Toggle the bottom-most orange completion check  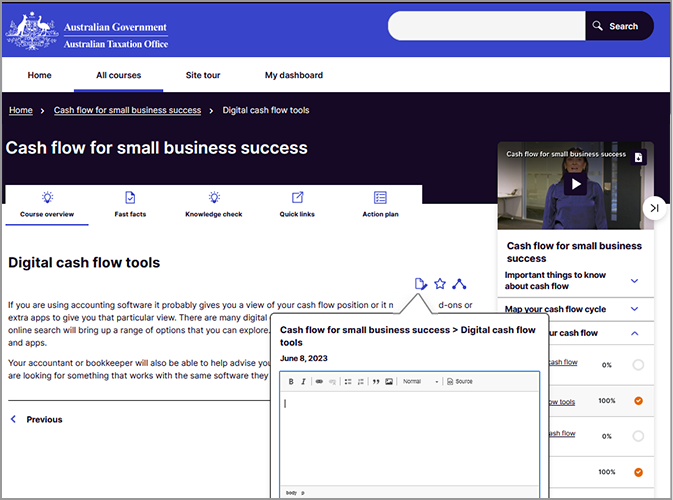point(639,472)
